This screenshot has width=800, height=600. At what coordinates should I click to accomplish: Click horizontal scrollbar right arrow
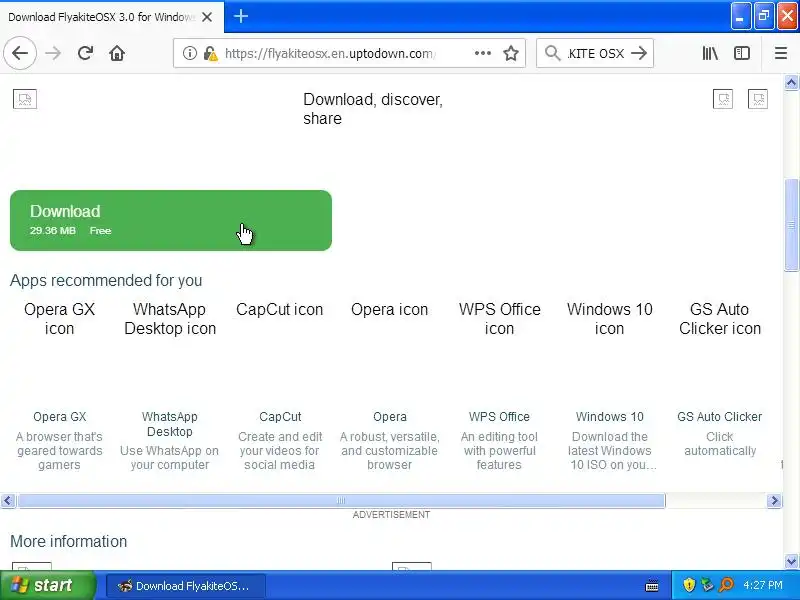coord(774,501)
